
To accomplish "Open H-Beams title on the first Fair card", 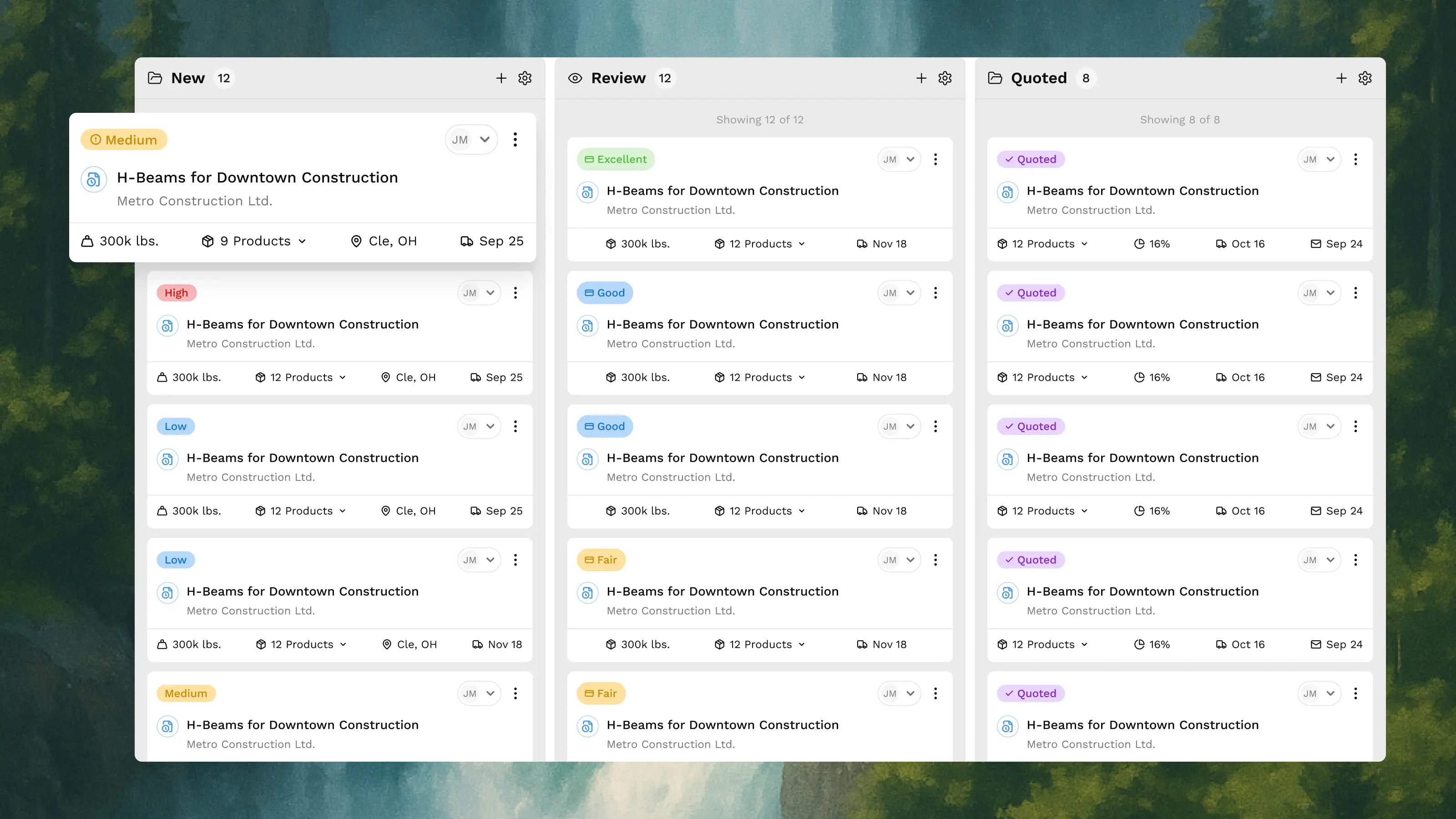I will 723,591.
